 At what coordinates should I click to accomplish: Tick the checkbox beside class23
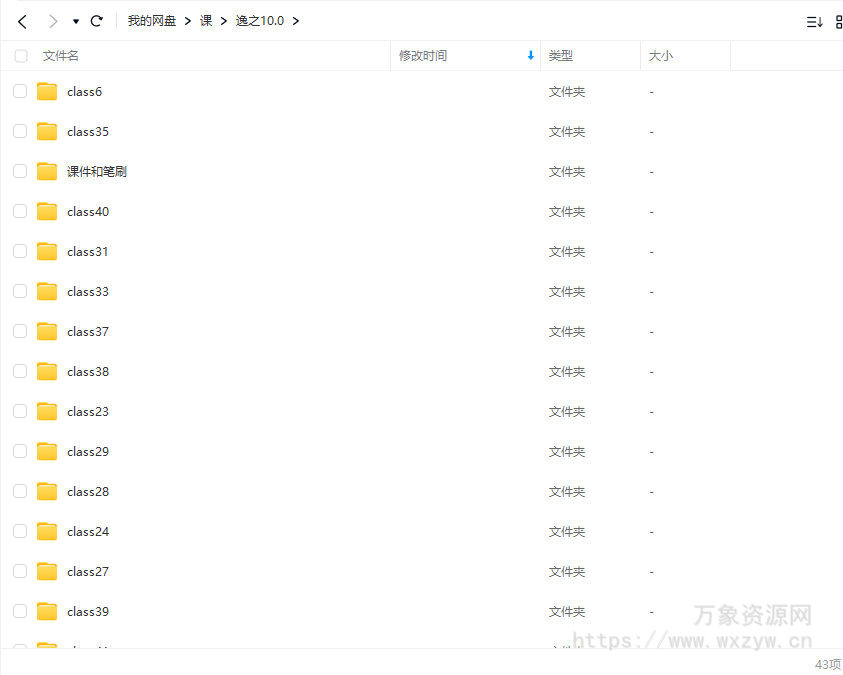pyautogui.click(x=19, y=411)
